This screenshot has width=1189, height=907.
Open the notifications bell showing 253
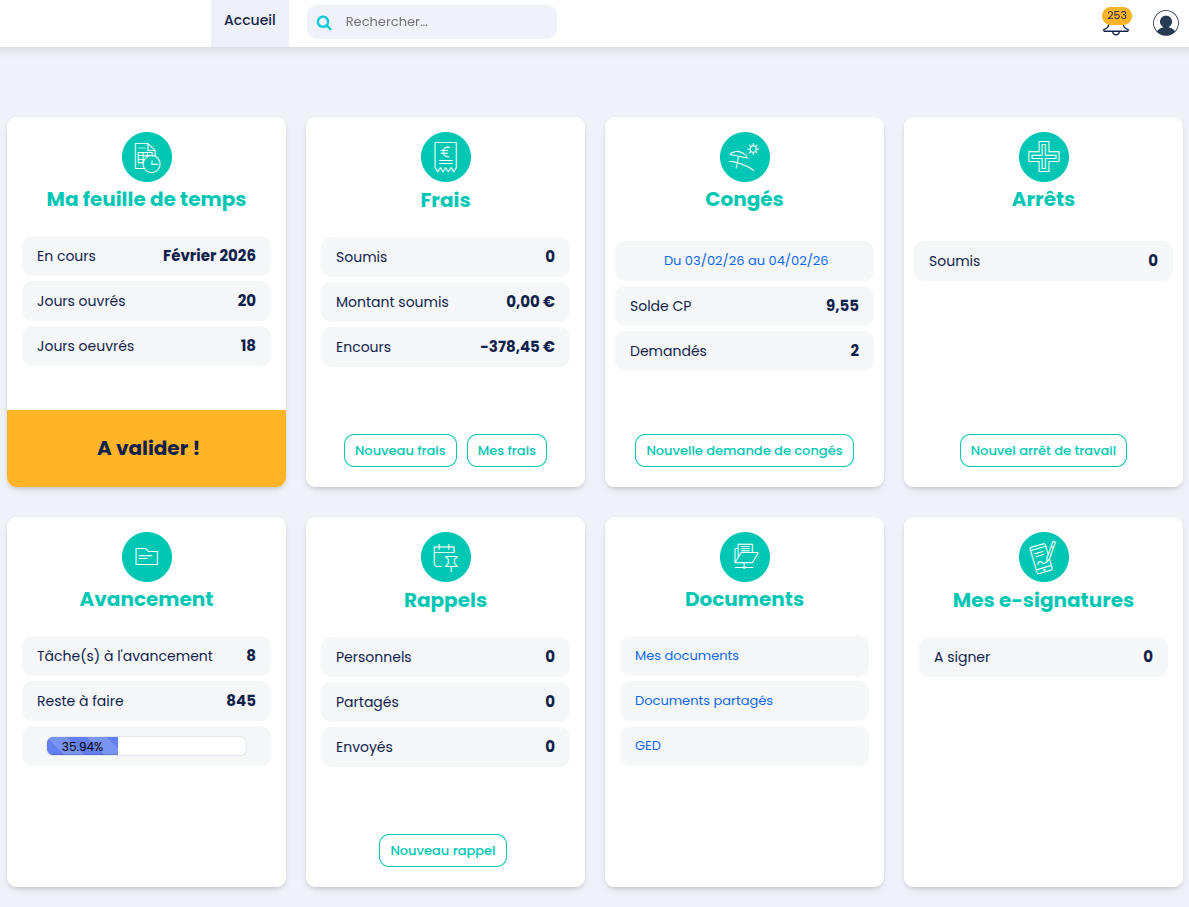coord(1114,22)
